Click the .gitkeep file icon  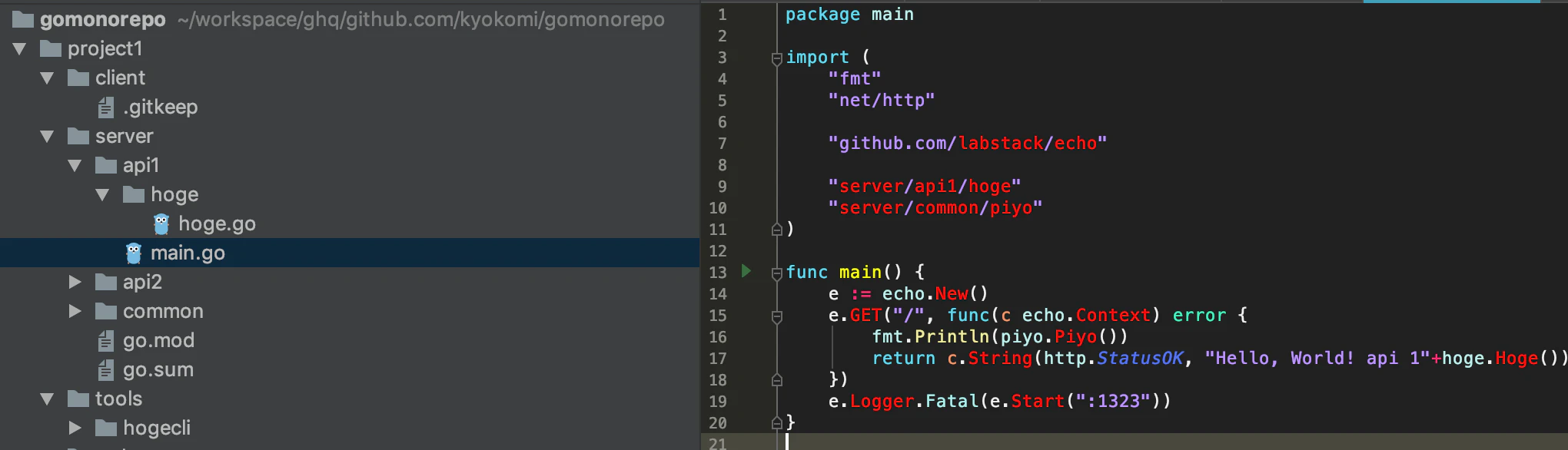click(x=106, y=108)
